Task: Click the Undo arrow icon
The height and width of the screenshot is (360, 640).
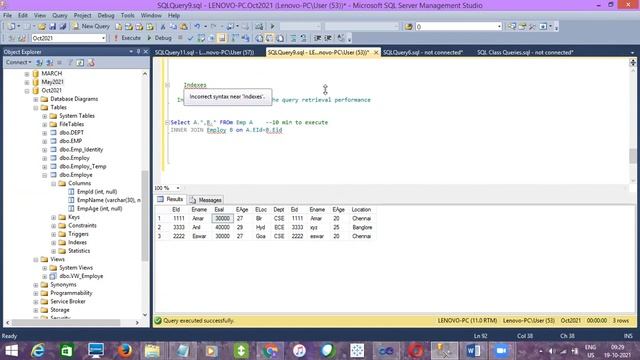Action: click(197, 27)
